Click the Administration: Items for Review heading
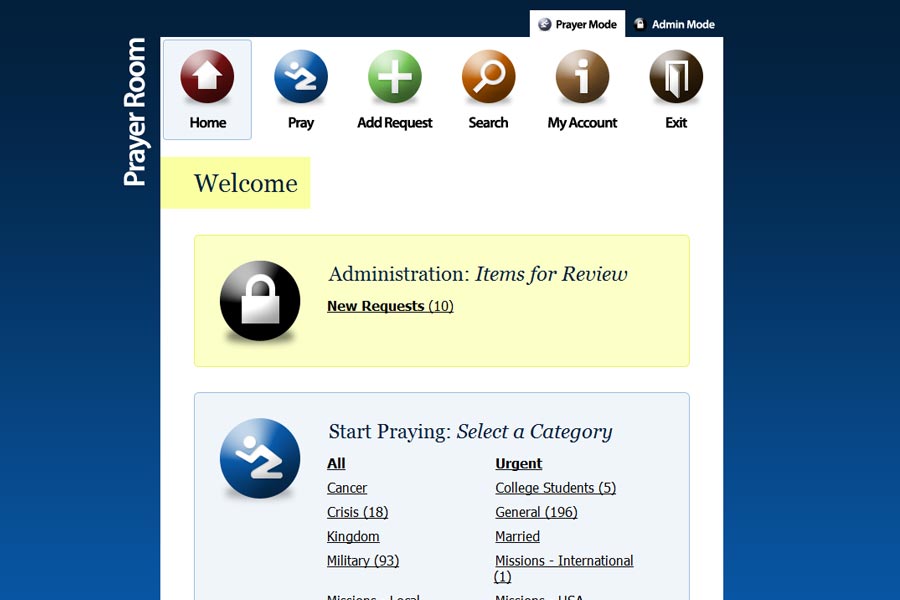900x600 pixels. click(x=478, y=274)
